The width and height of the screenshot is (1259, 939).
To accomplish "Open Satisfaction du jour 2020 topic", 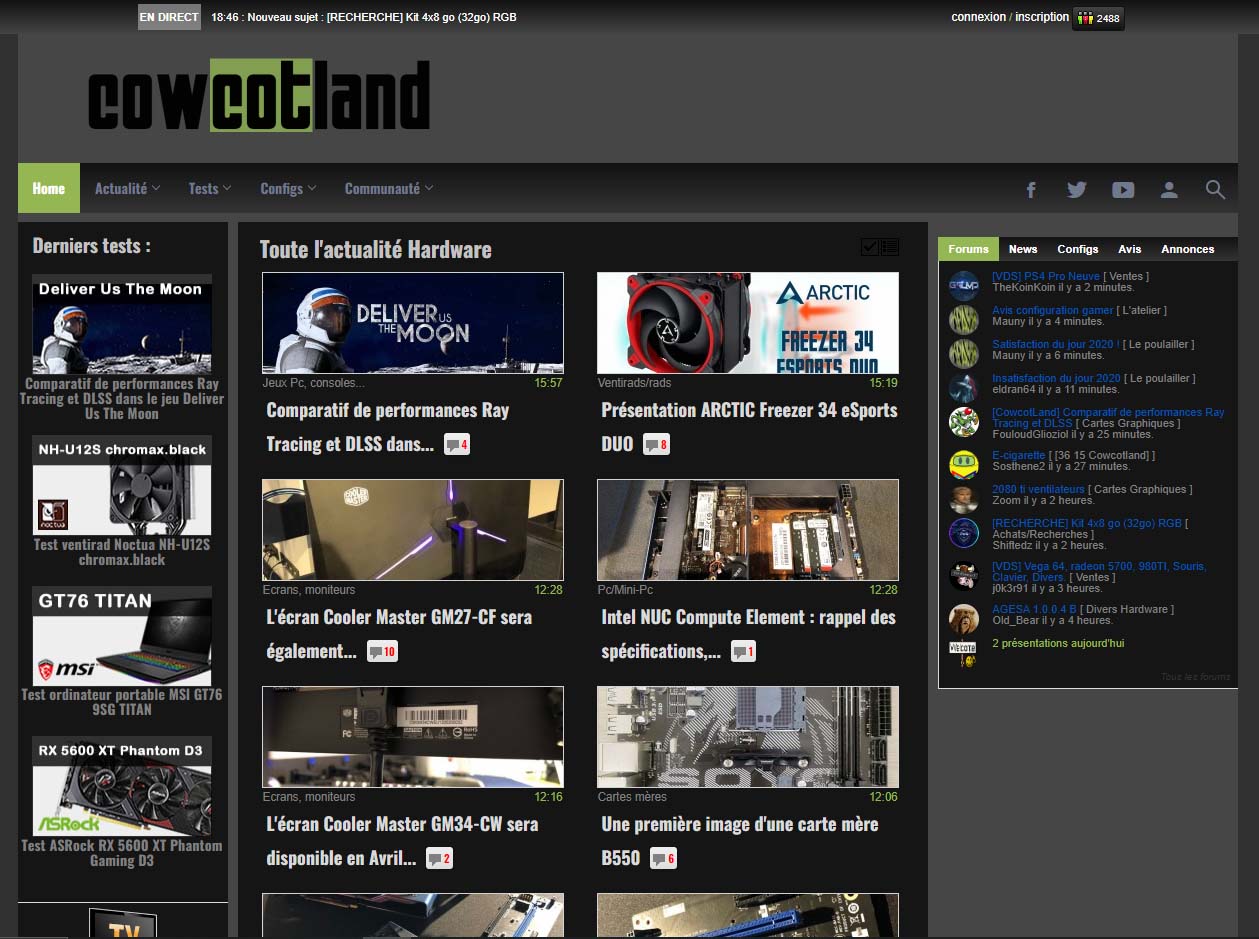I will (x=1054, y=344).
